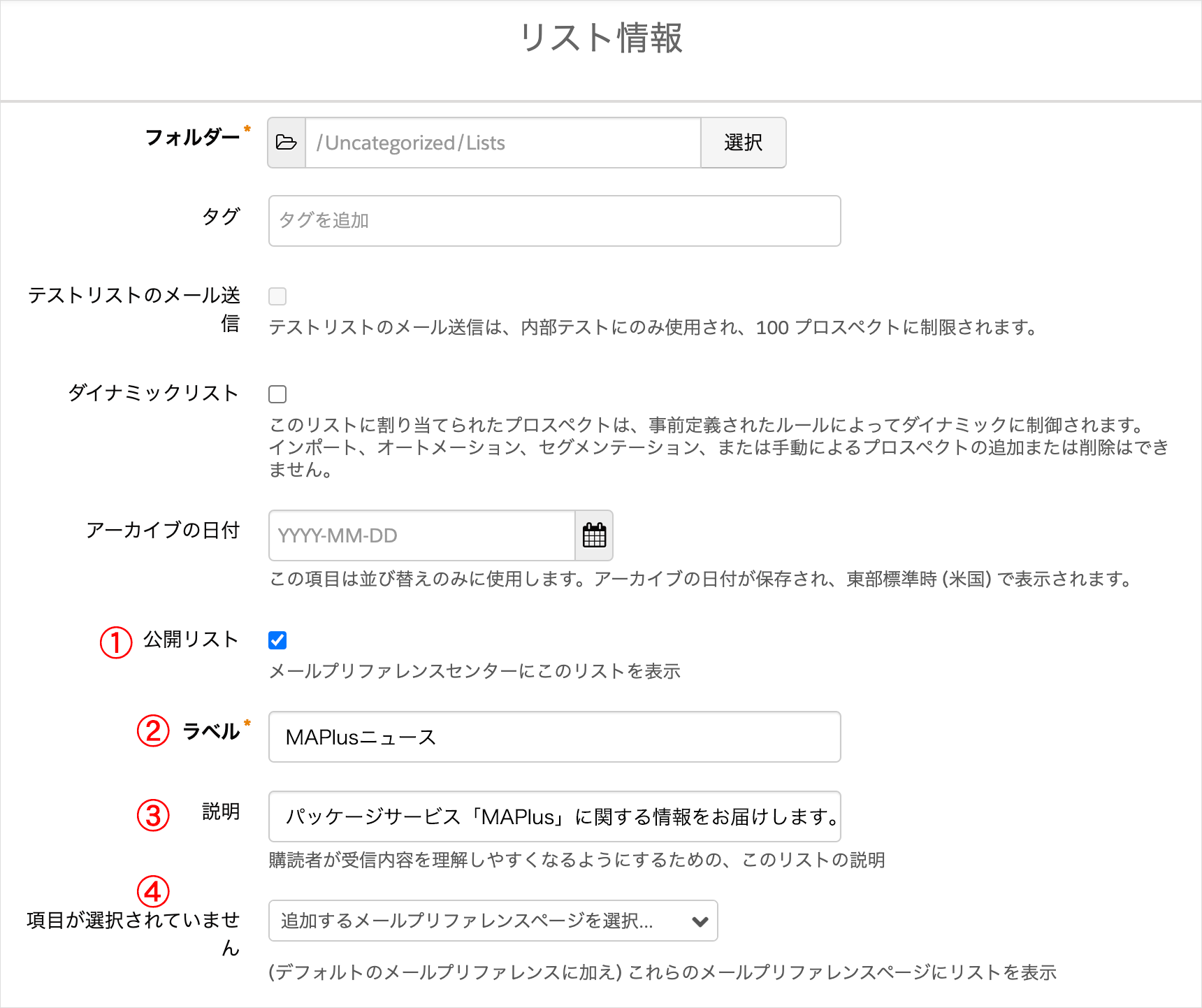The width and height of the screenshot is (1202, 1008).
Task: Click the 項目が選択されていません label
Action: (x=133, y=934)
